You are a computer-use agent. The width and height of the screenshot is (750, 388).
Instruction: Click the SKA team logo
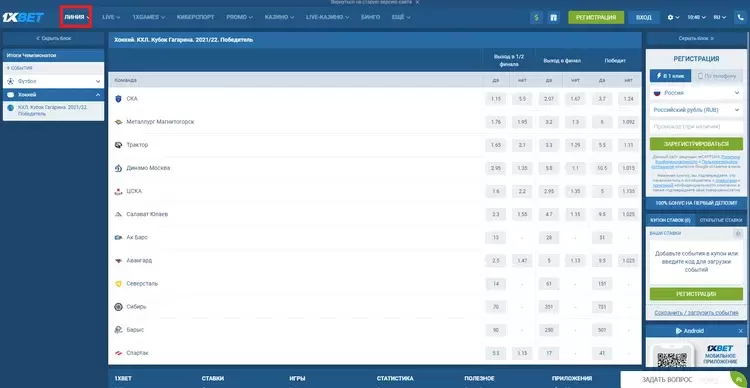[119, 99]
